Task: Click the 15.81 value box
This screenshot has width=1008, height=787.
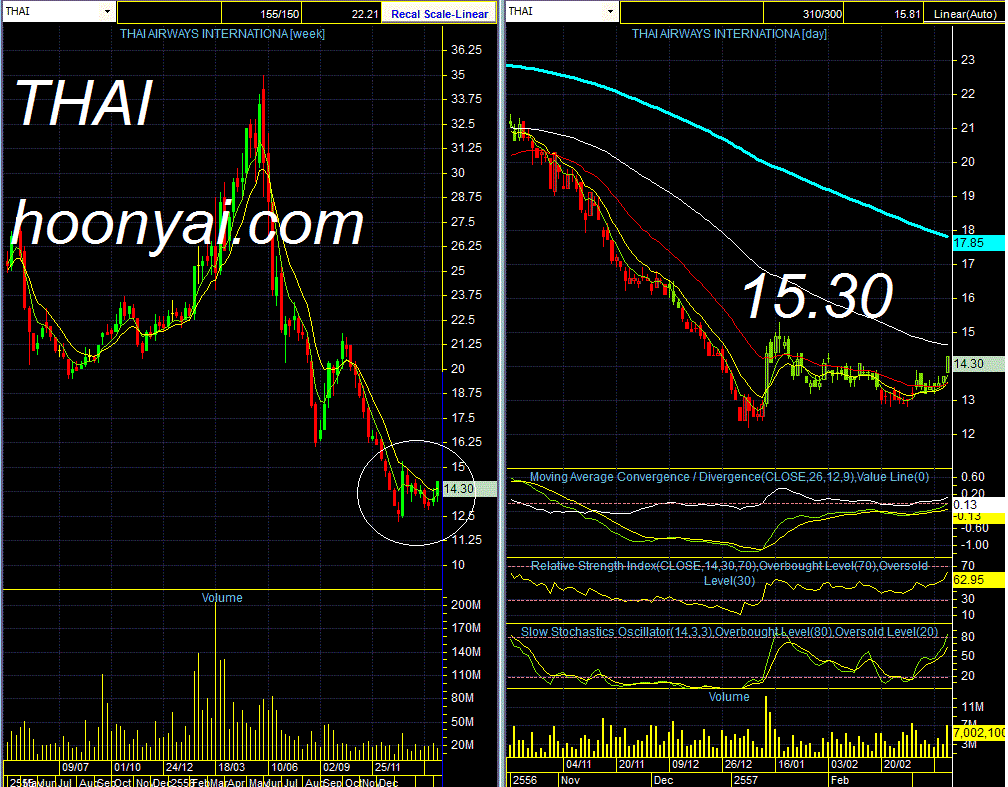Action: 883,14
